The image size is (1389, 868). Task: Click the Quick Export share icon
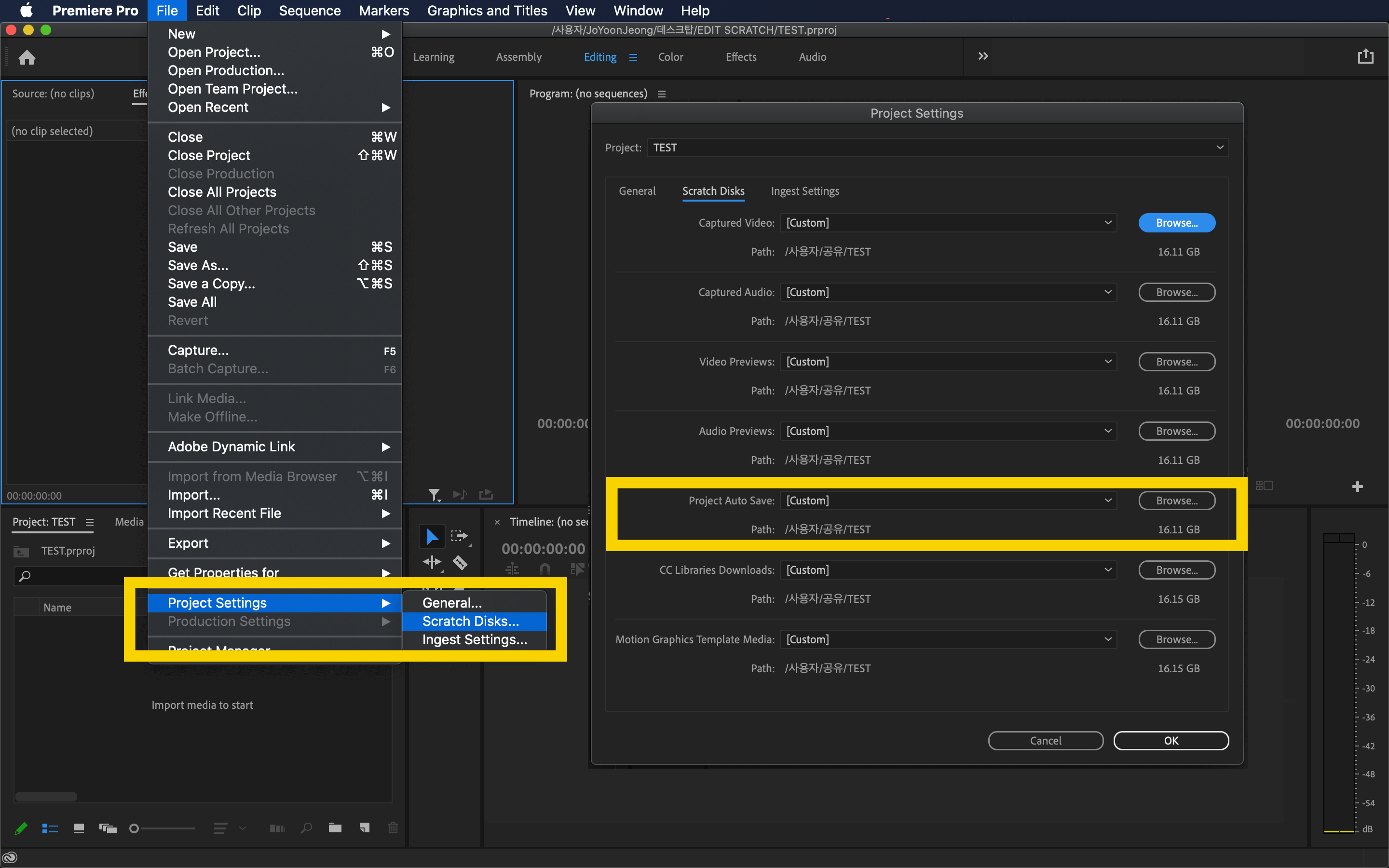[x=1365, y=56]
